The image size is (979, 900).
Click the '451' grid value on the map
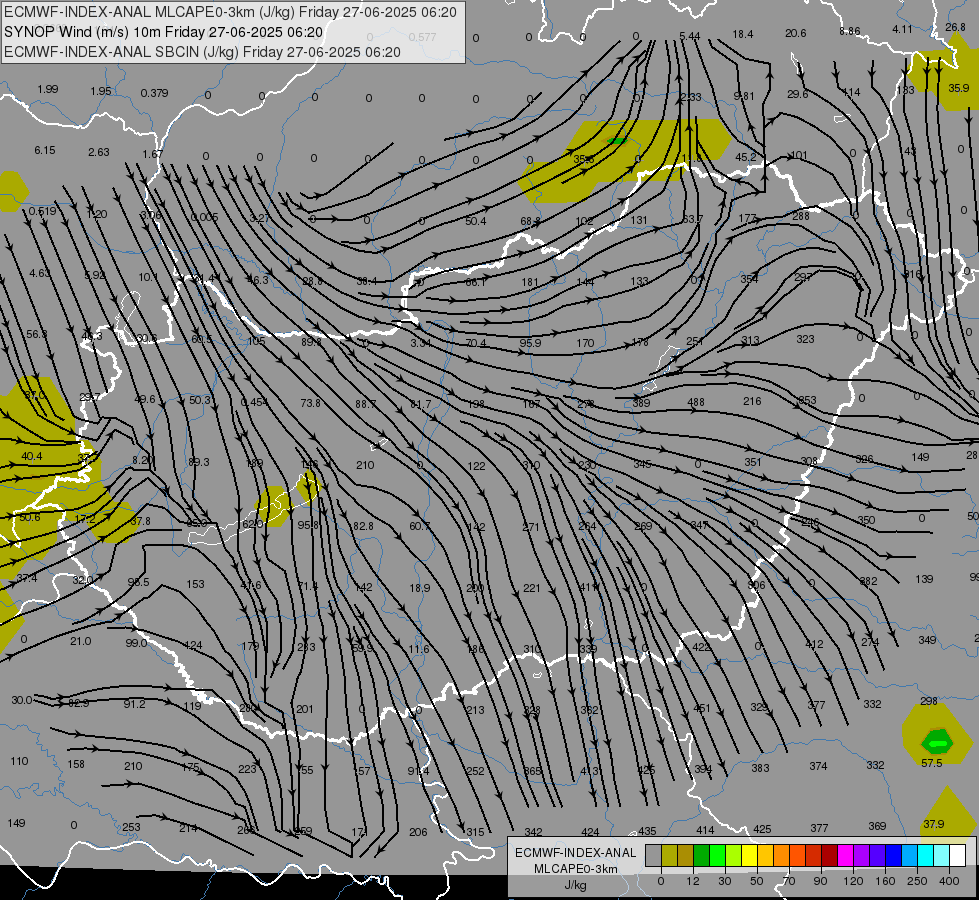coord(702,708)
